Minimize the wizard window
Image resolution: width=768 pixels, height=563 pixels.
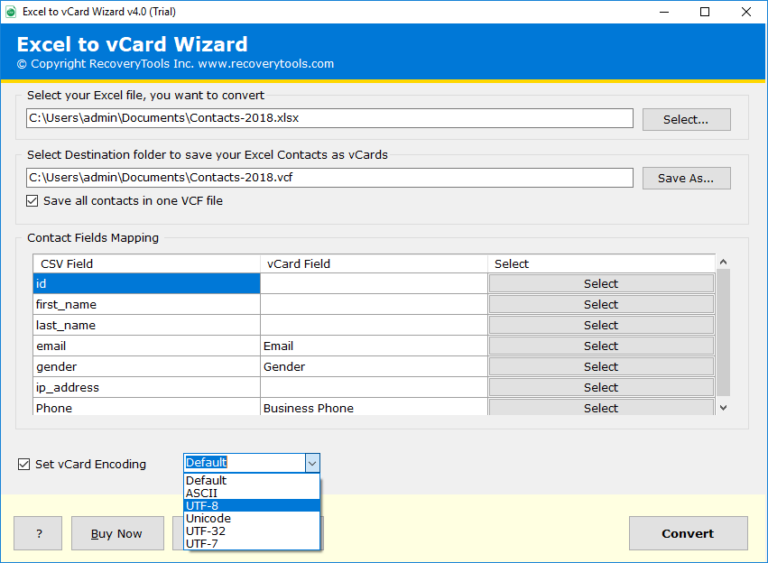664,12
